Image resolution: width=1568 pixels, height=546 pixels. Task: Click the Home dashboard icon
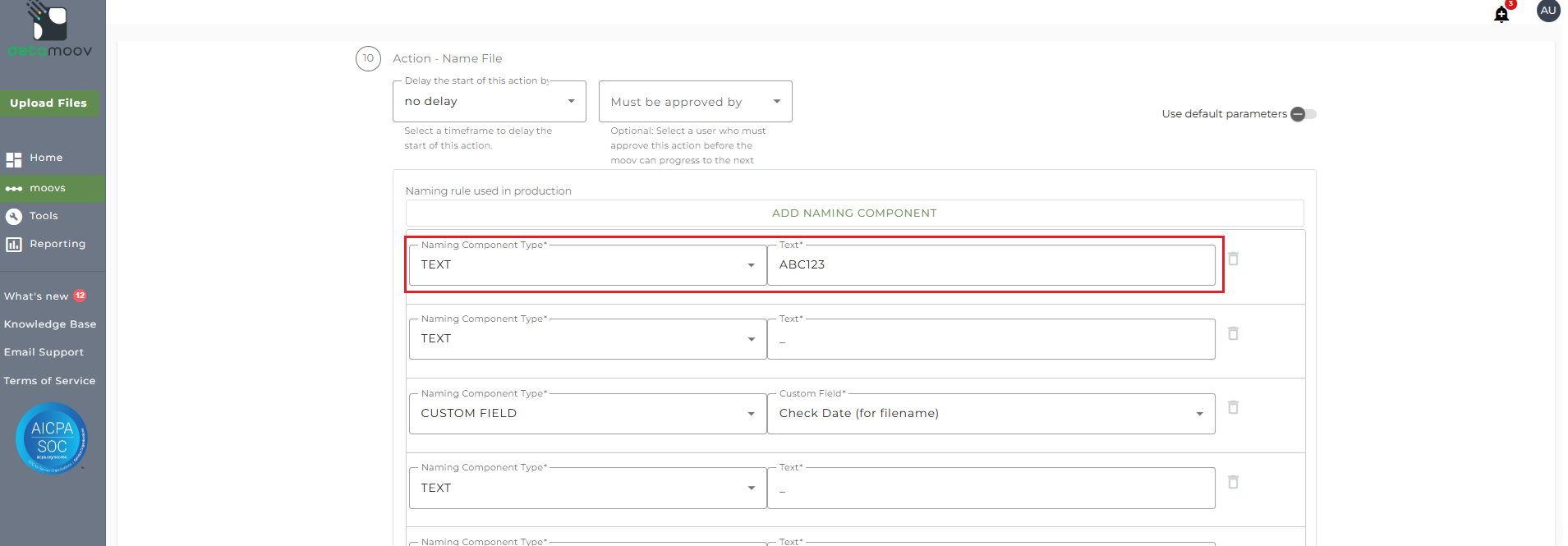(x=14, y=159)
